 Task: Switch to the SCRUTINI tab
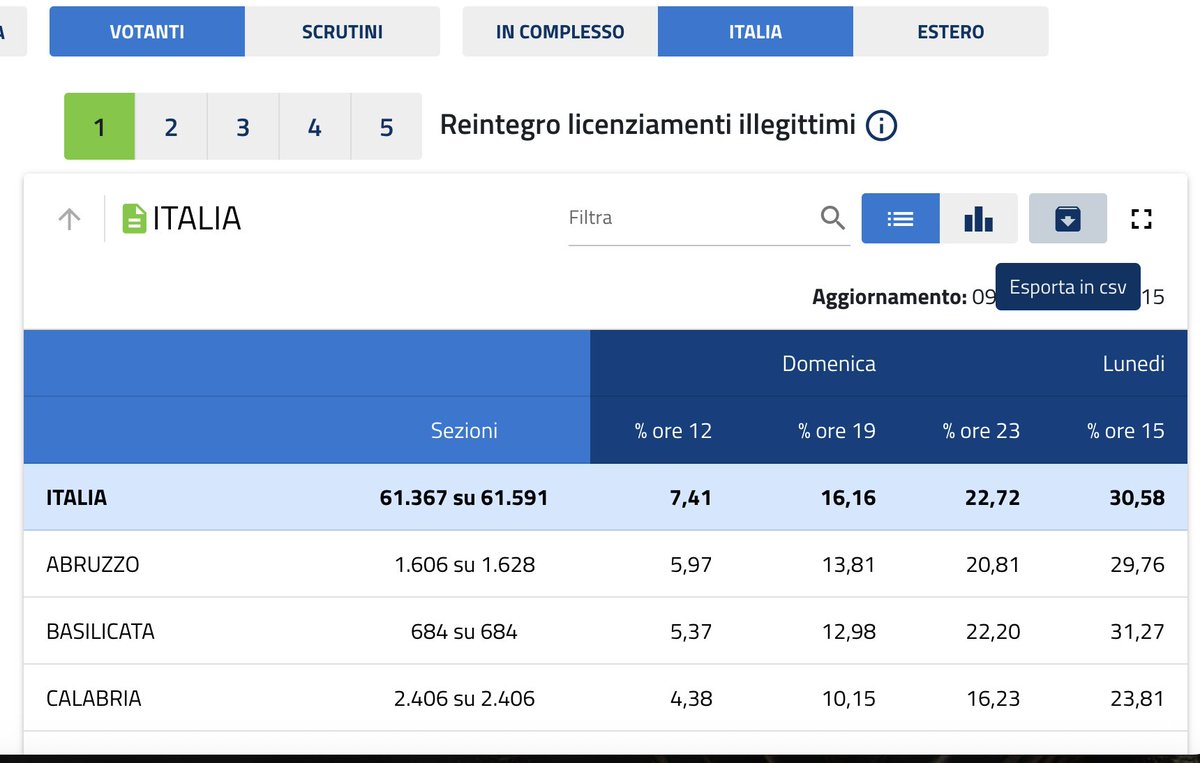(x=342, y=31)
